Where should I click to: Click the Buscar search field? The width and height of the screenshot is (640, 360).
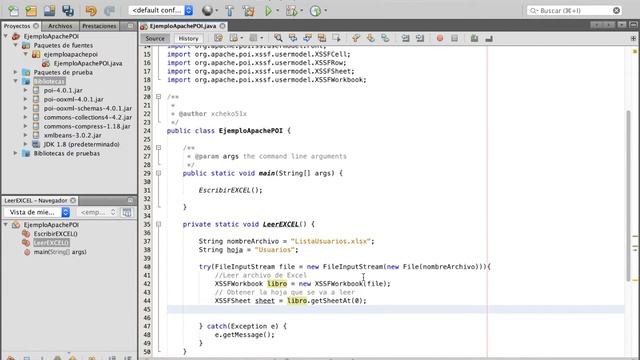(573, 11)
